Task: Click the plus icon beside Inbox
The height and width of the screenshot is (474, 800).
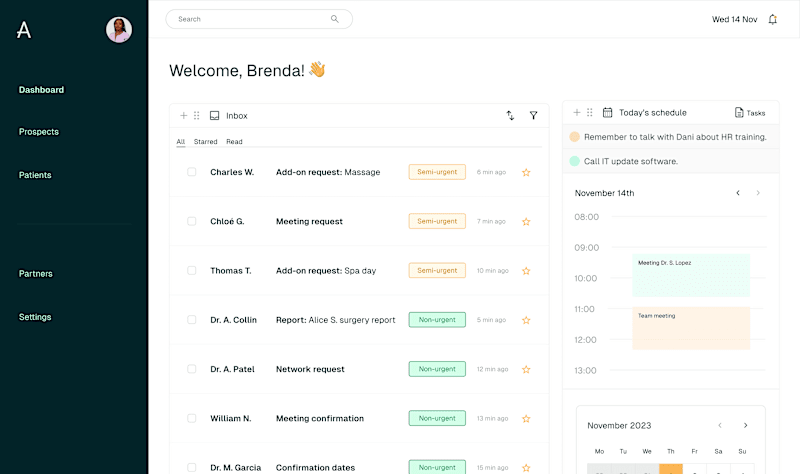Action: pyautogui.click(x=184, y=115)
